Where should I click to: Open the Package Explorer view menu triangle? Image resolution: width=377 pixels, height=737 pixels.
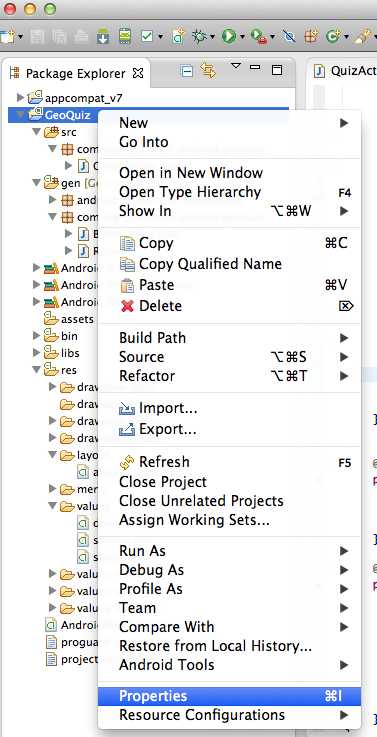pyautogui.click(x=236, y=66)
